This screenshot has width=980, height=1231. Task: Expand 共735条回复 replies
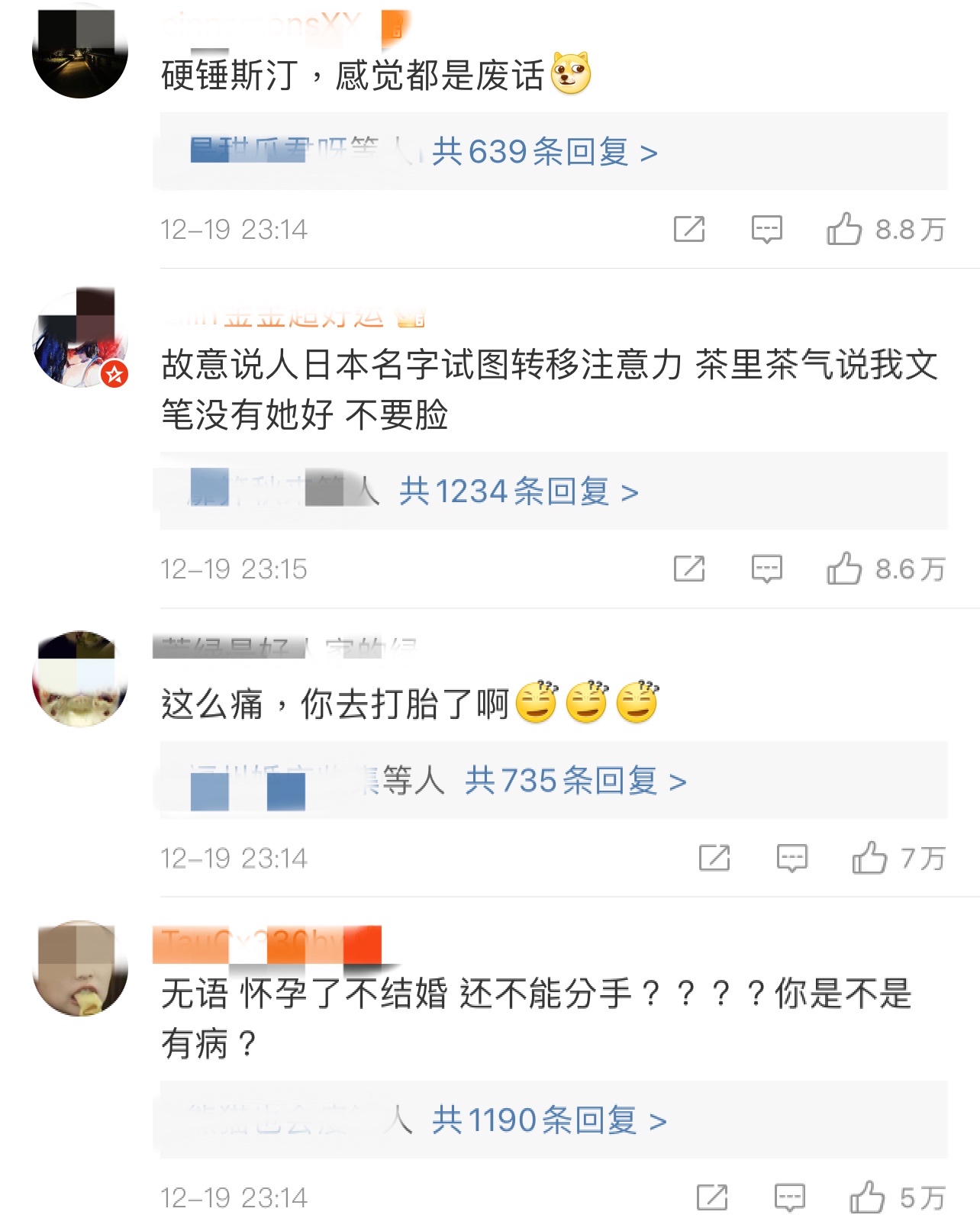click(x=576, y=781)
